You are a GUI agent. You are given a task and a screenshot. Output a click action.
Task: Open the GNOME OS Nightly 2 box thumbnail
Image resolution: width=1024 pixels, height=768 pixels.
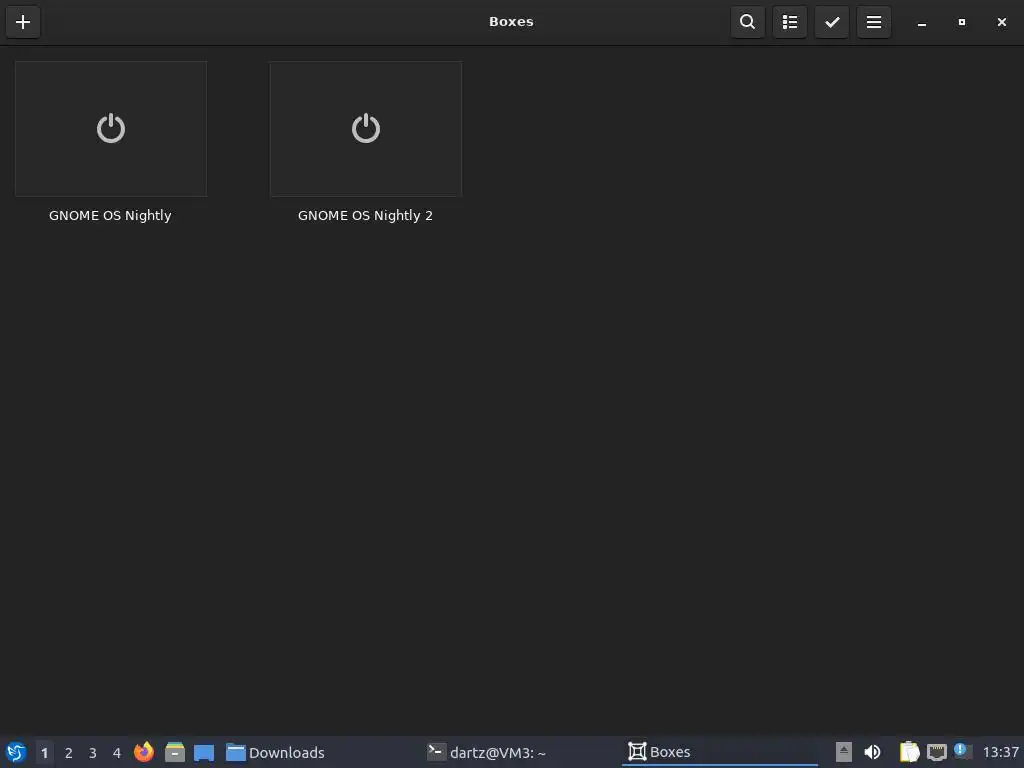(366, 129)
